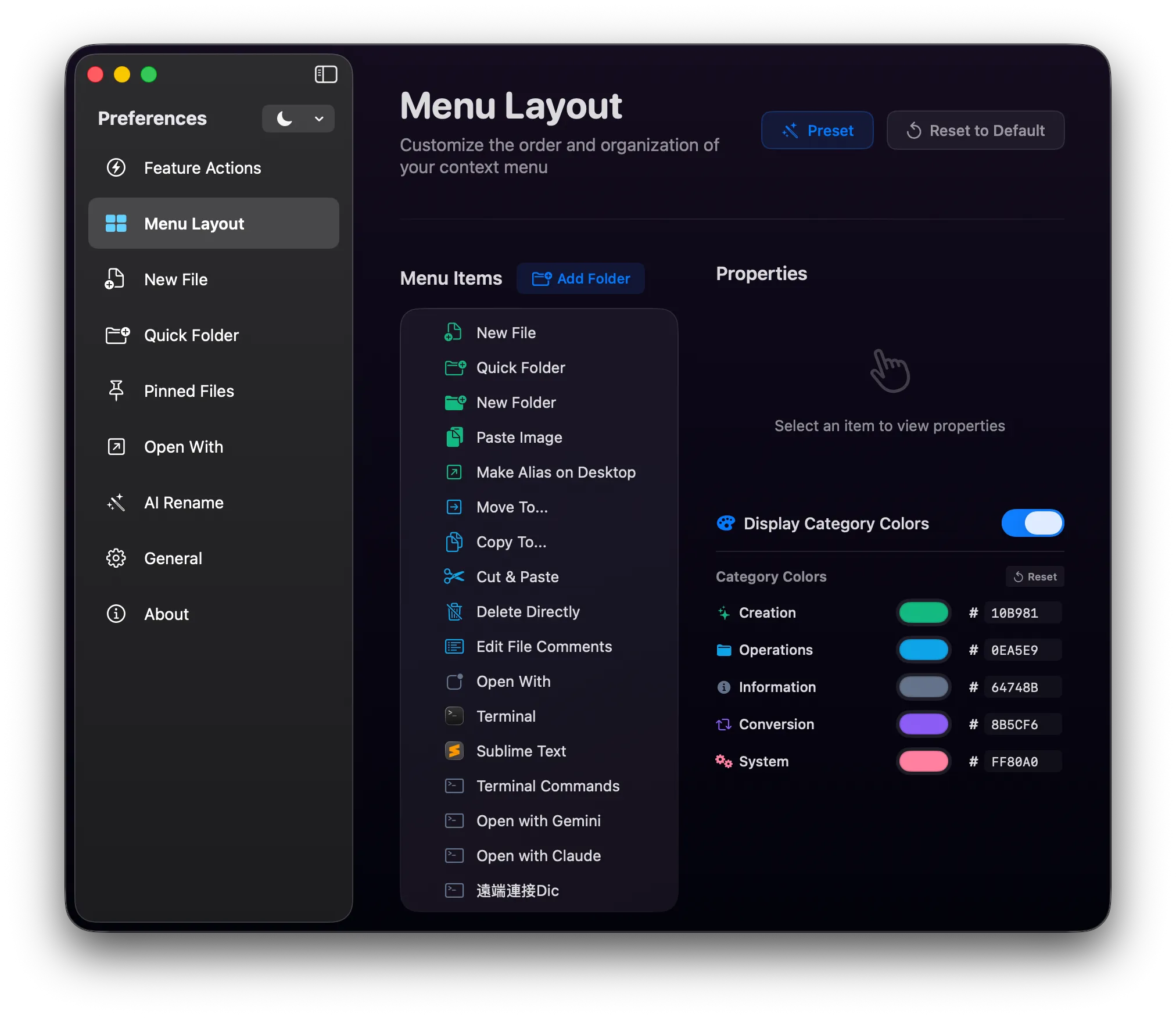Image resolution: width=1176 pixels, height=1018 pixels.
Task: Open Pinned Files in the sidebar
Action: (213, 391)
